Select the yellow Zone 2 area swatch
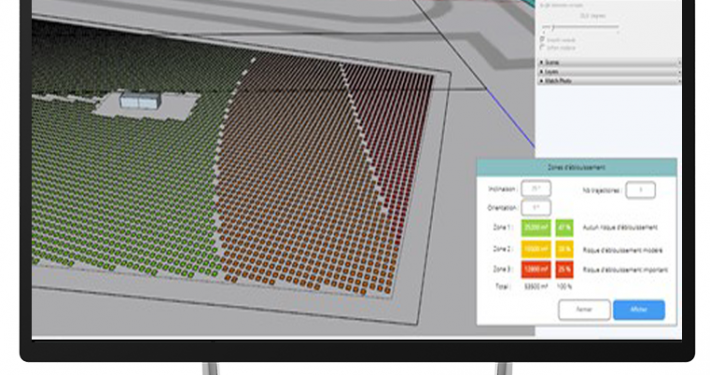Image resolution: width=710 pixels, height=375 pixels. (536, 249)
